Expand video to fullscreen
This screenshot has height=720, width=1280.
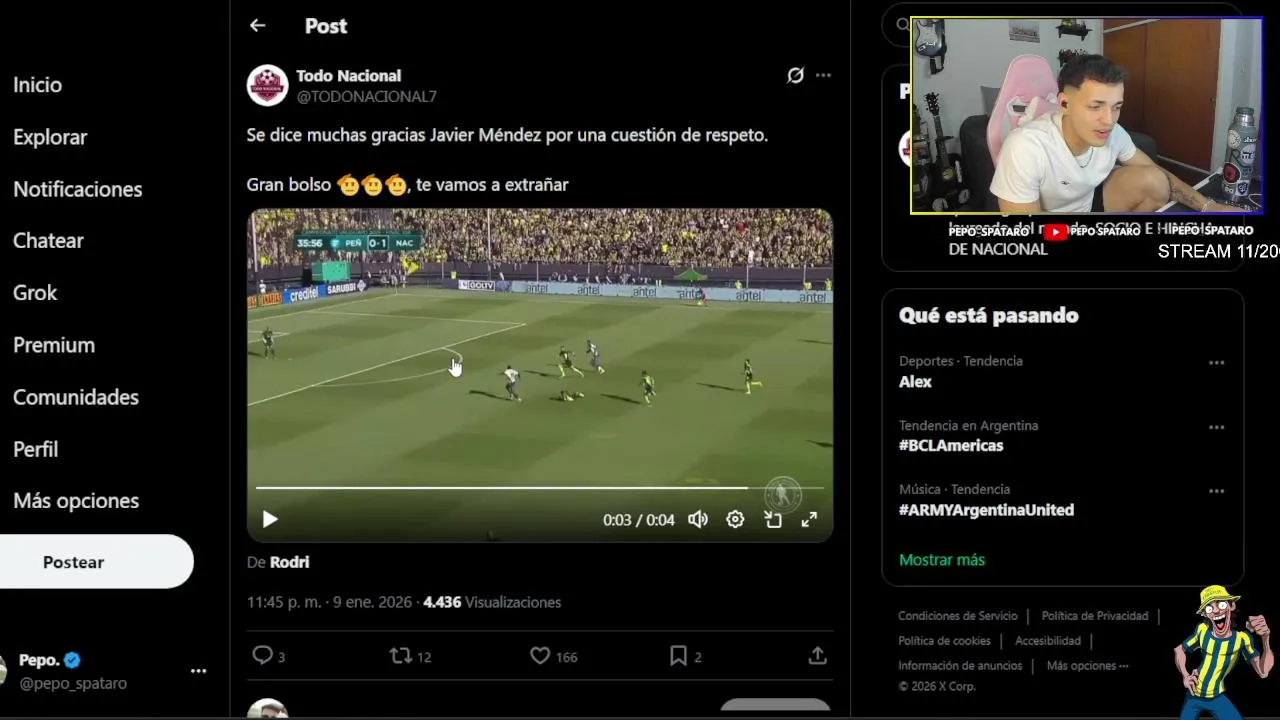point(809,519)
